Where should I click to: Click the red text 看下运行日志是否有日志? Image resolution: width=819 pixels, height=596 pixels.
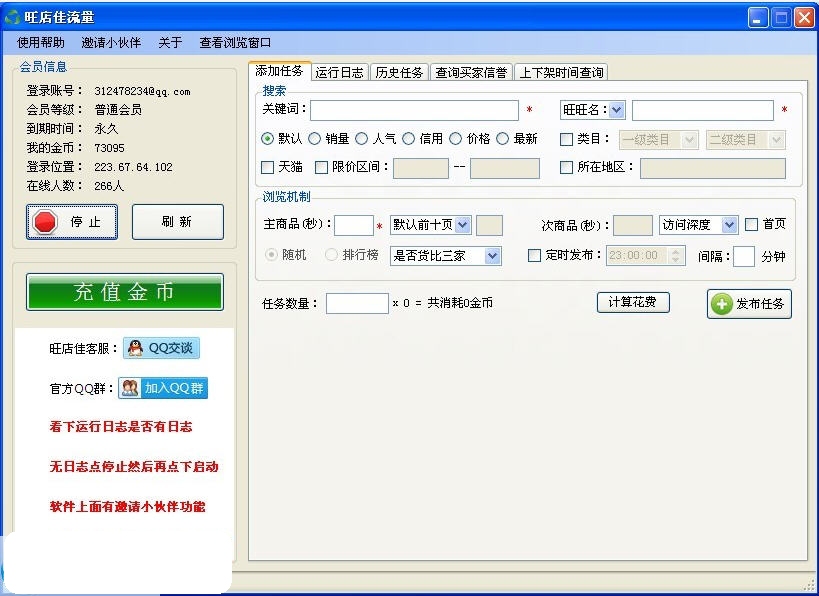121,427
